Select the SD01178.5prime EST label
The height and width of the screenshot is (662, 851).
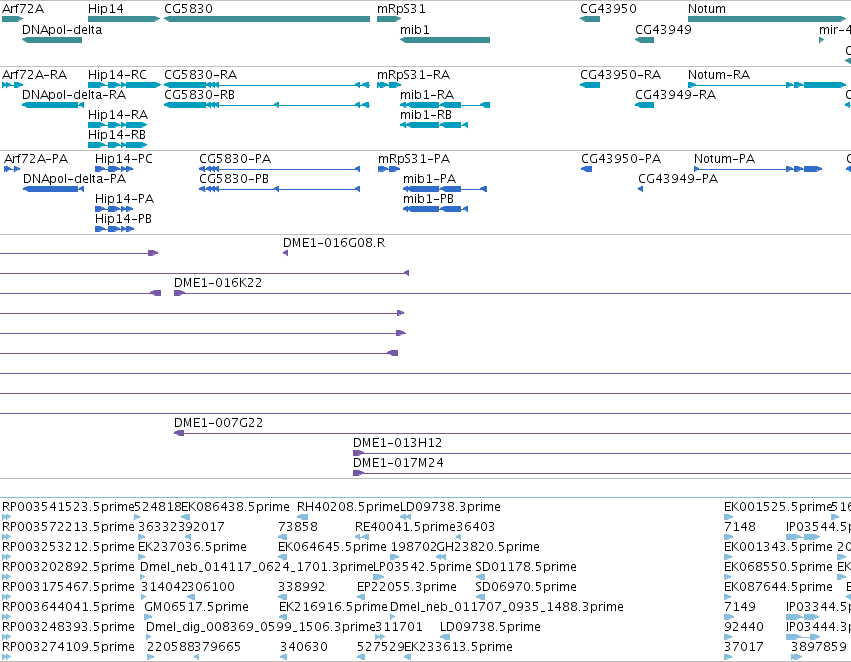coord(526,568)
